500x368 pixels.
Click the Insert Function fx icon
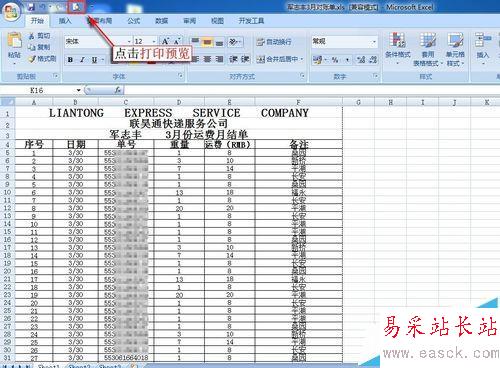[118, 90]
